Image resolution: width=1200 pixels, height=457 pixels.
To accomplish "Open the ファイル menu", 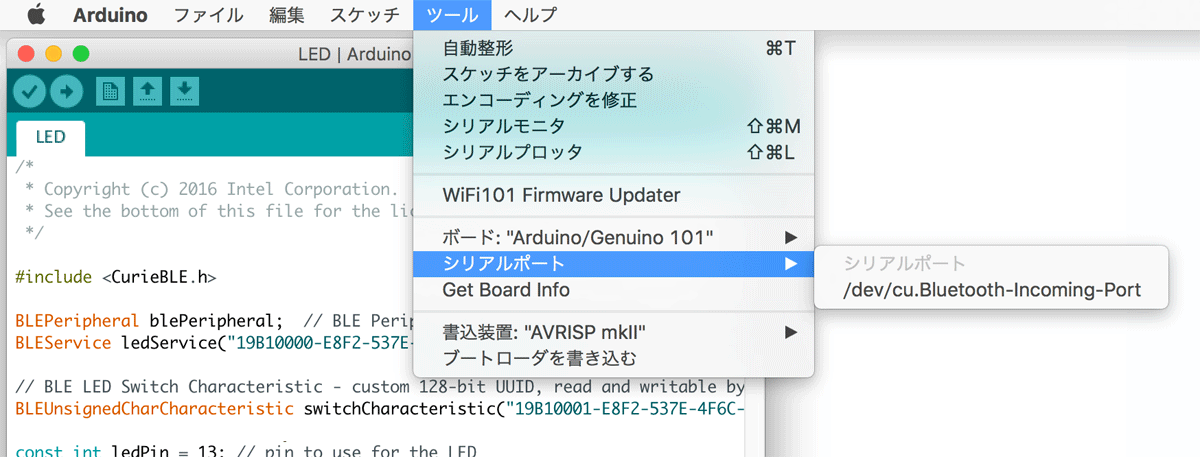I will tap(208, 14).
